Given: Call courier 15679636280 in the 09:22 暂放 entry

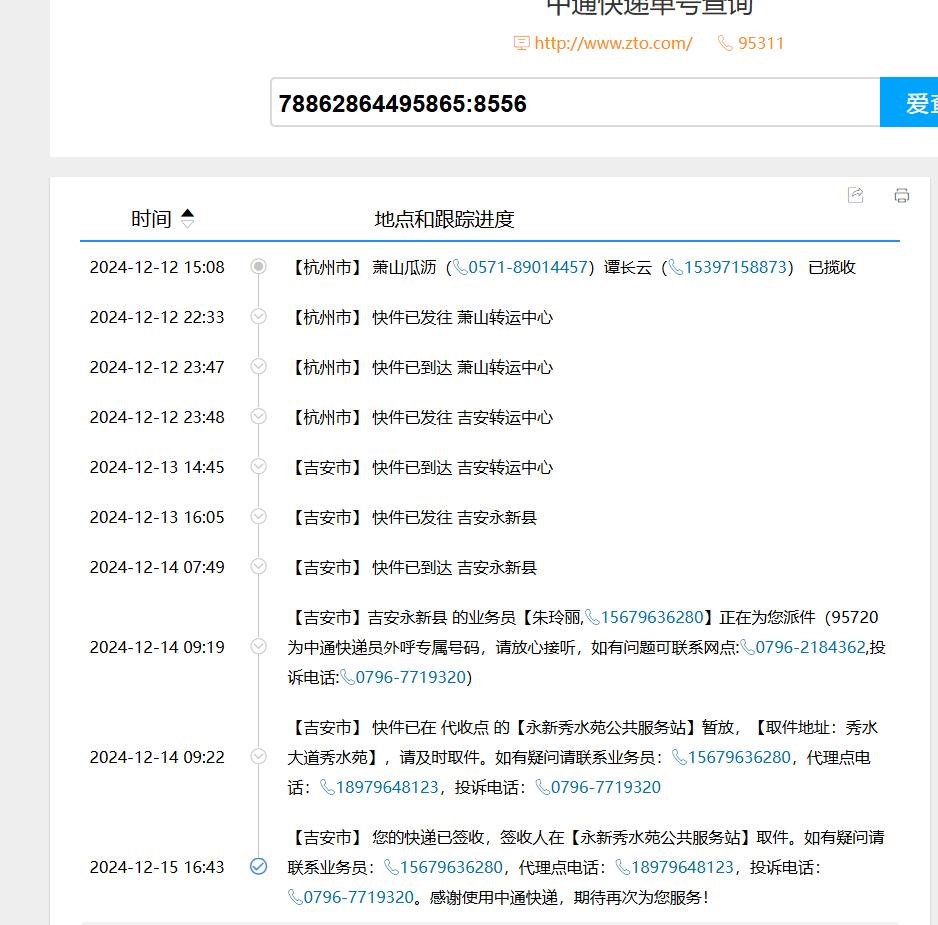Looking at the screenshot, I should 739,757.
